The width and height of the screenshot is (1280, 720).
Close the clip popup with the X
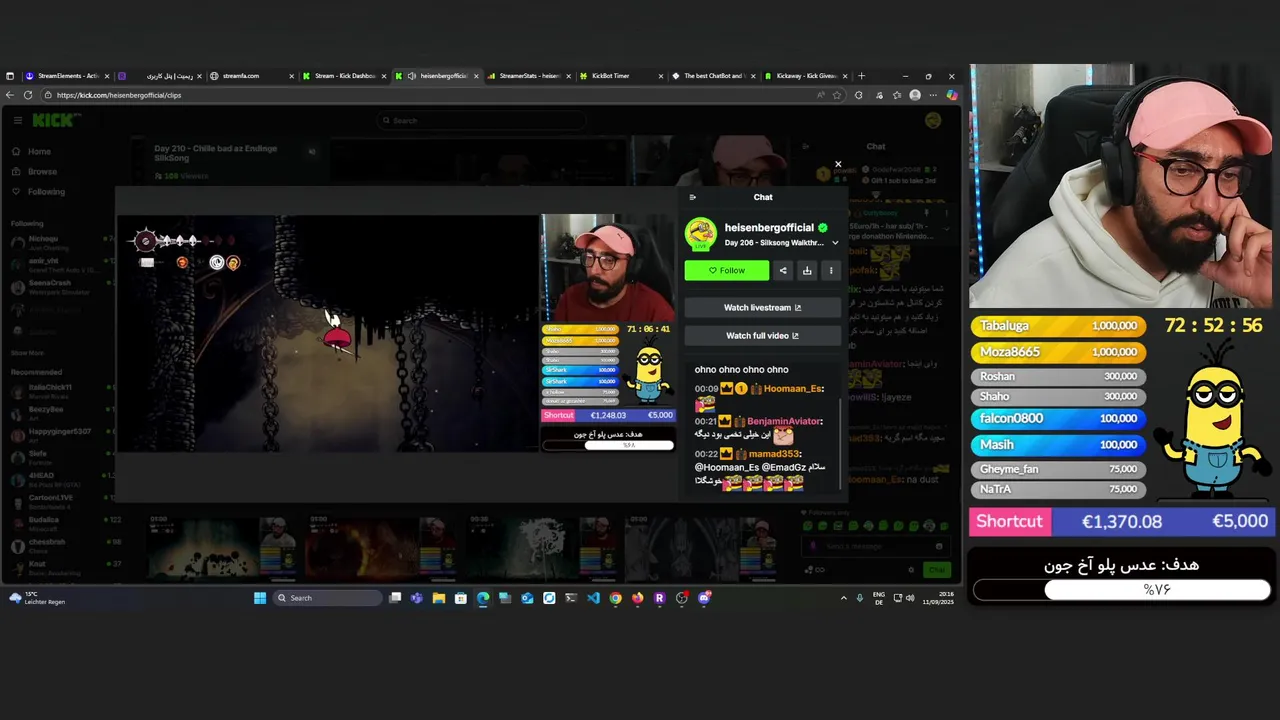(838, 164)
